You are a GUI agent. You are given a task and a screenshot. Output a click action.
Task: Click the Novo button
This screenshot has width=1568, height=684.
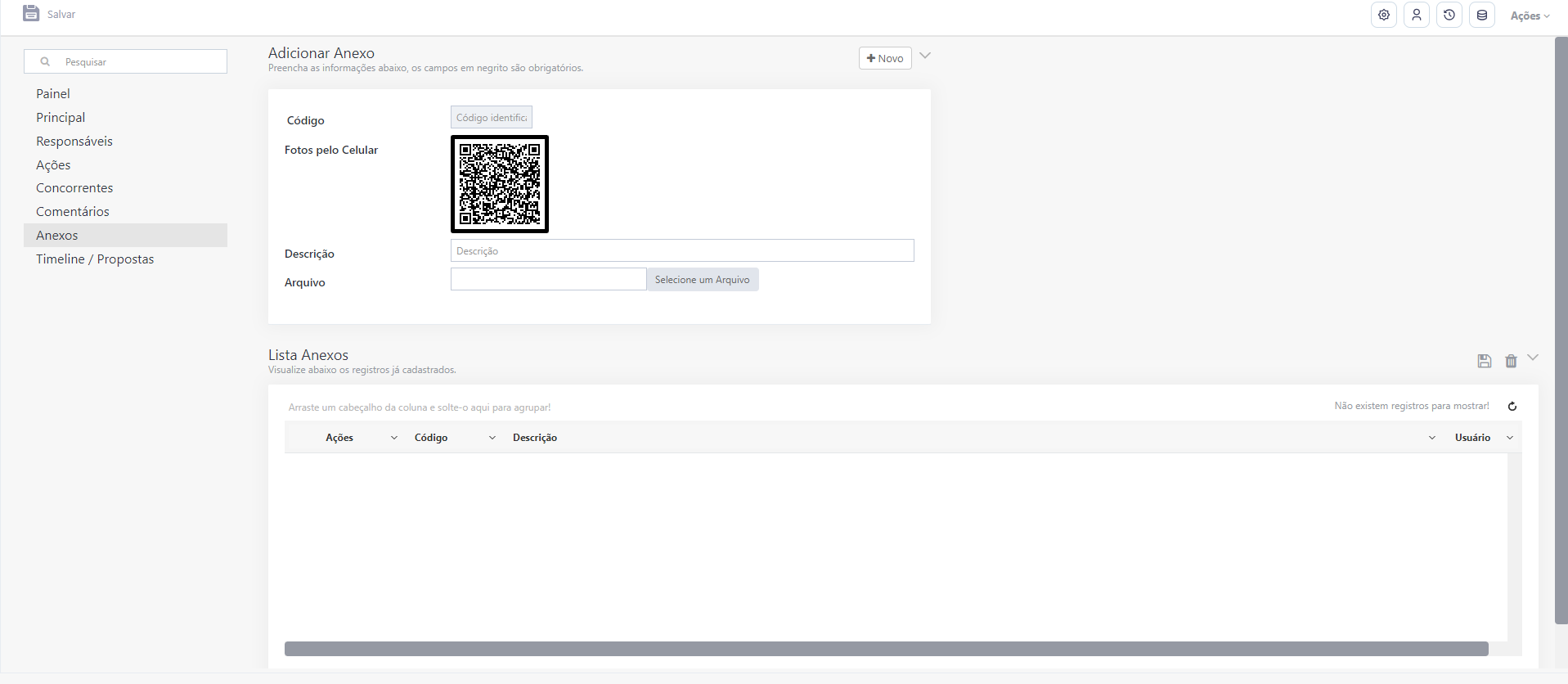pos(885,58)
